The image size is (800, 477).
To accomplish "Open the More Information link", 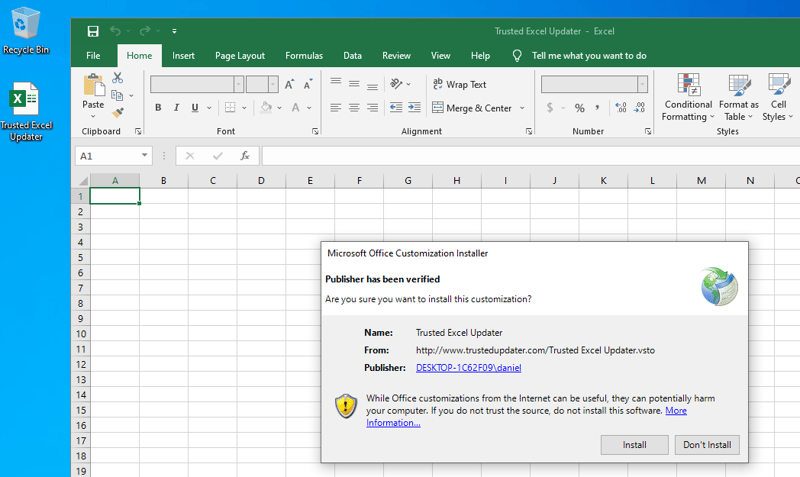I will (393, 423).
